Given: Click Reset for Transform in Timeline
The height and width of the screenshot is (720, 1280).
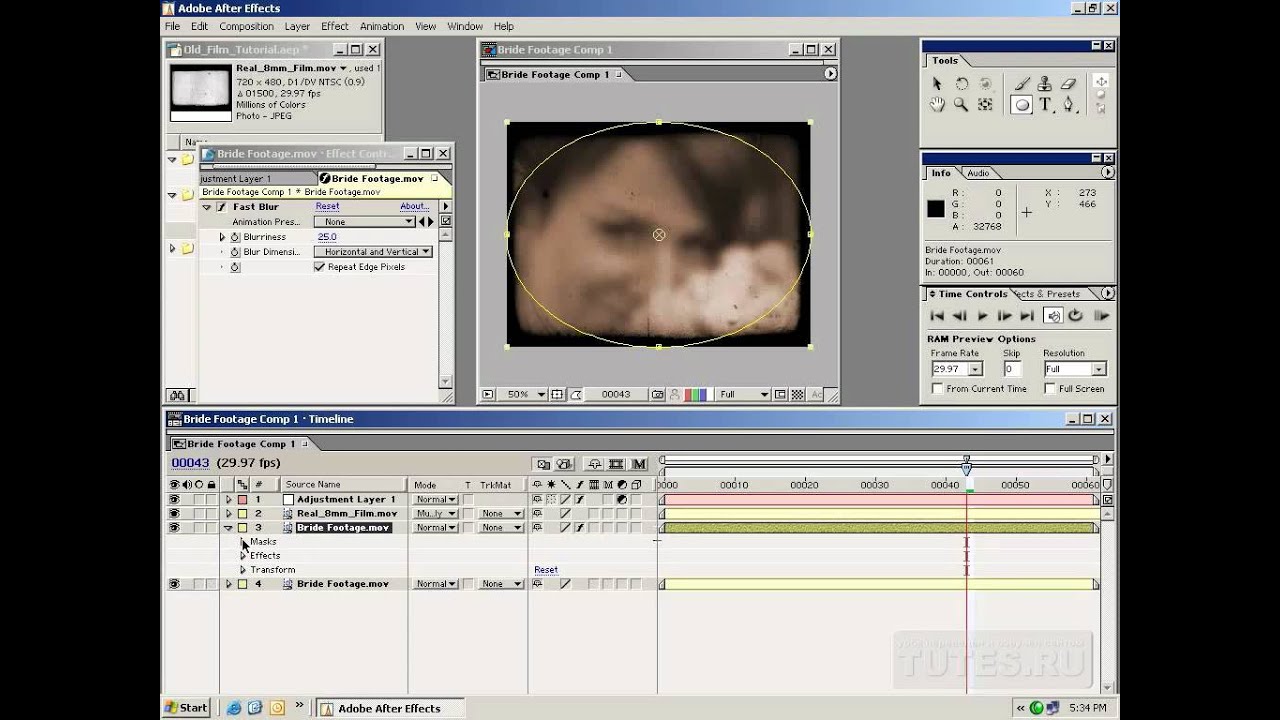Looking at the screenshot, I should tap(546, 570).
